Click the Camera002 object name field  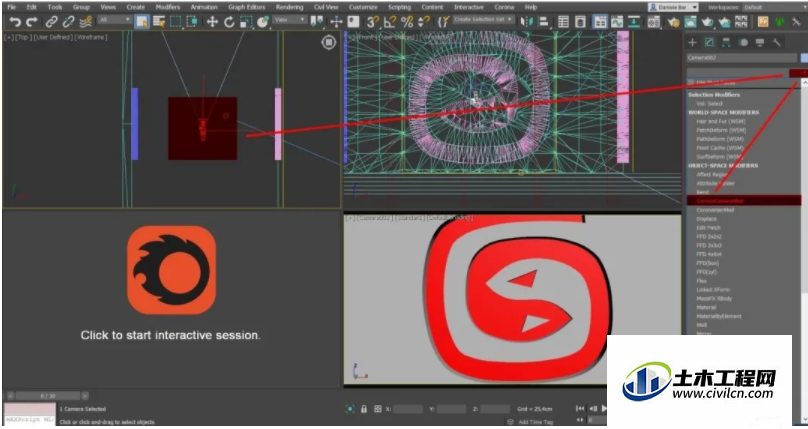[742, 58]
